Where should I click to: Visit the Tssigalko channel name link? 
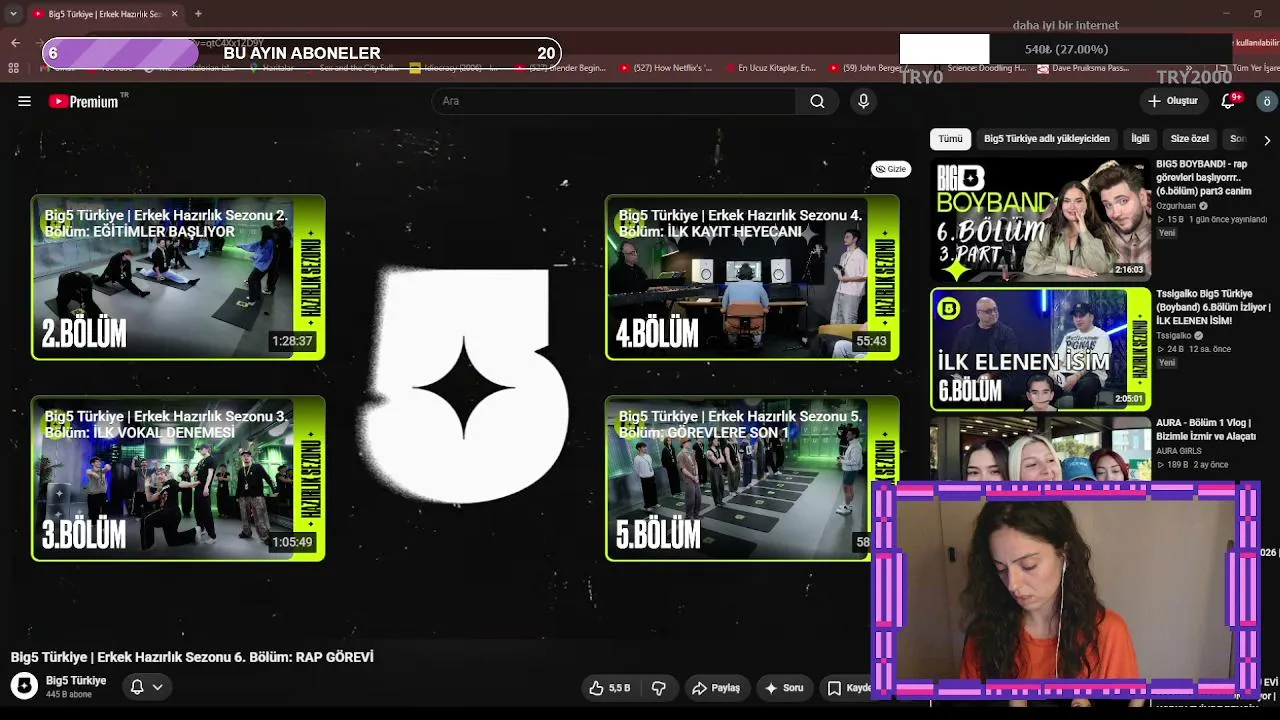[x=1174, y=336]
